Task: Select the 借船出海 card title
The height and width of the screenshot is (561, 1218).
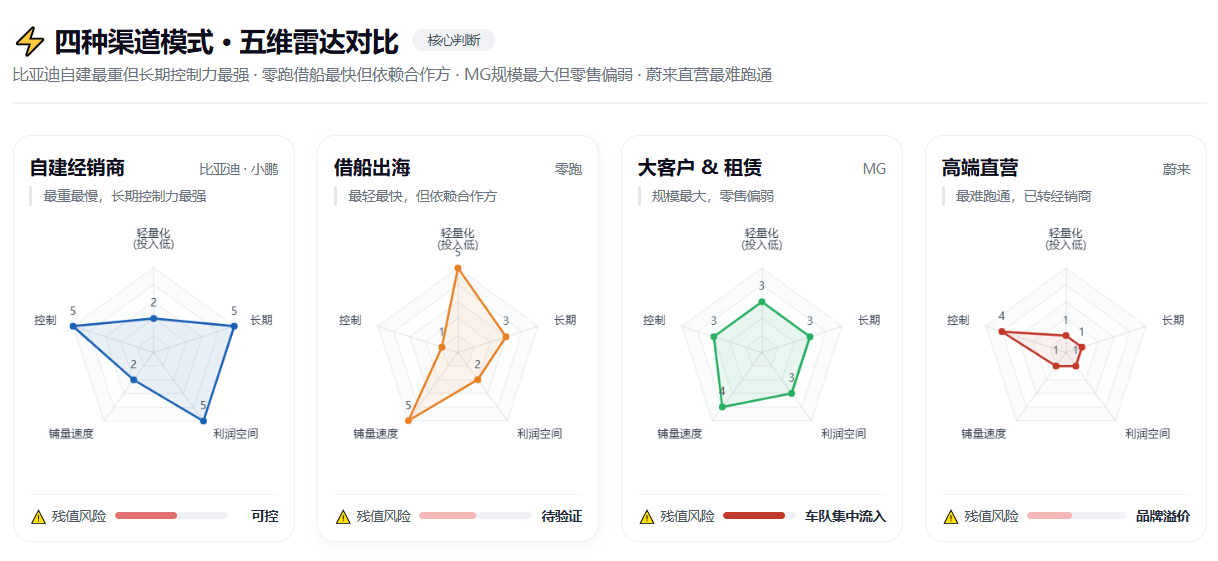Action: pos(372,168)
